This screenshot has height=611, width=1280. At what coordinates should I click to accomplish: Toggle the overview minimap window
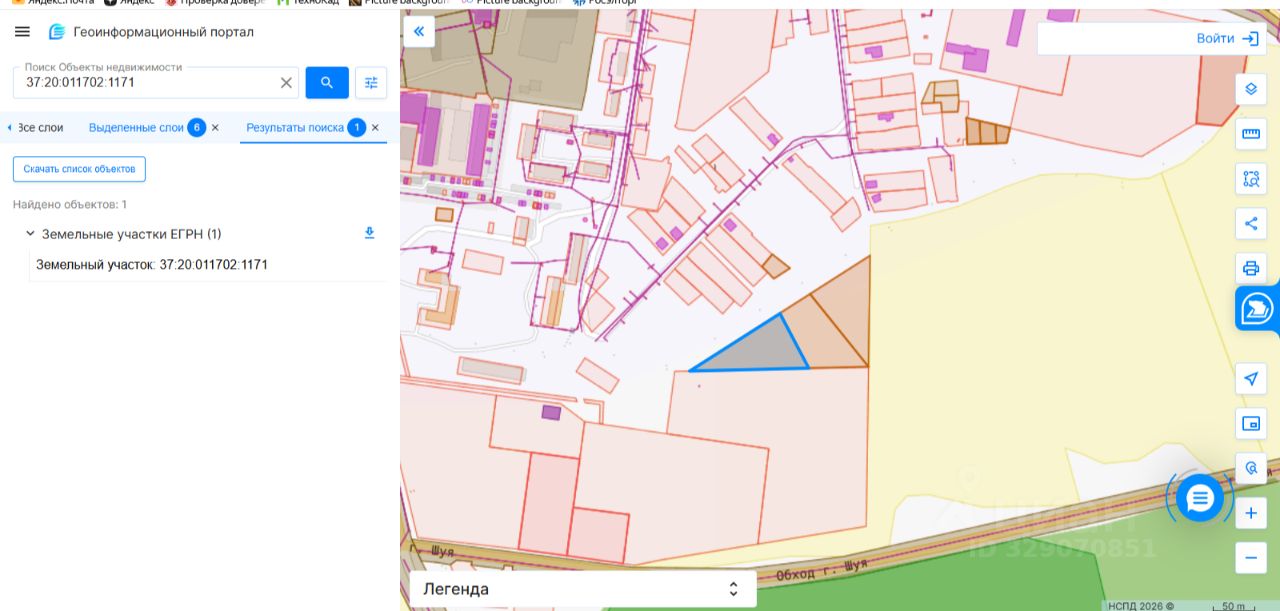(1250, 423)
